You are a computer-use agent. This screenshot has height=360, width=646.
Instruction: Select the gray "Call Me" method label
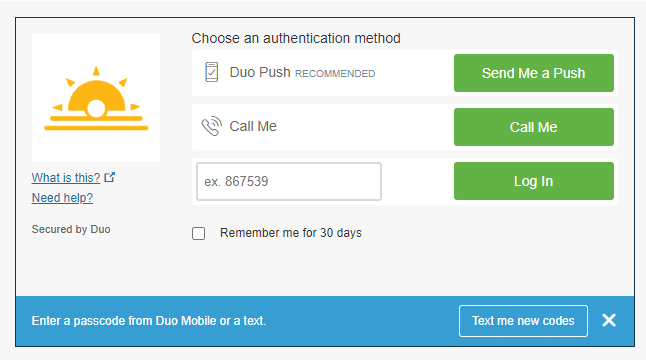(x=253, y=126)
